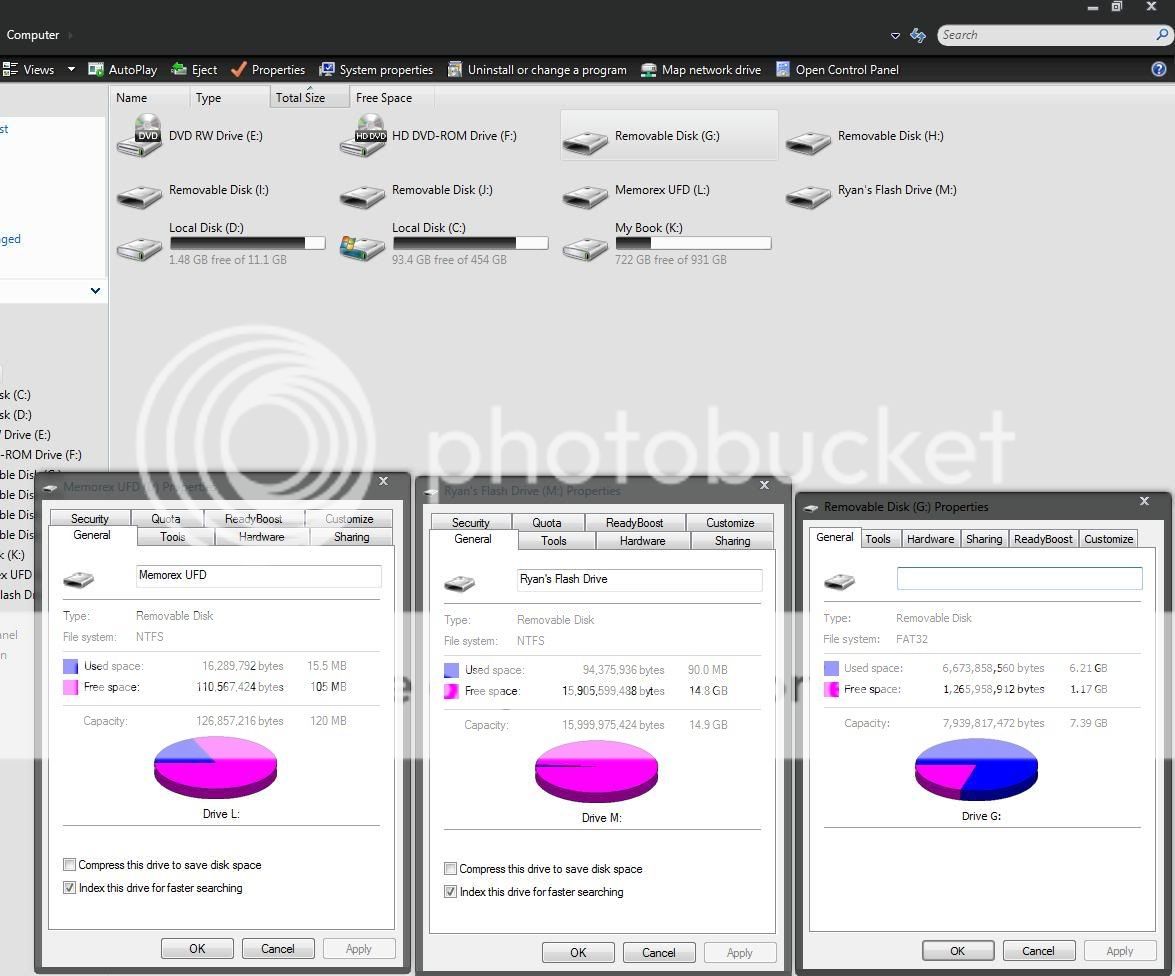
Task: Click the refresh arrows icon in address bar
Action: pos(918,35)
